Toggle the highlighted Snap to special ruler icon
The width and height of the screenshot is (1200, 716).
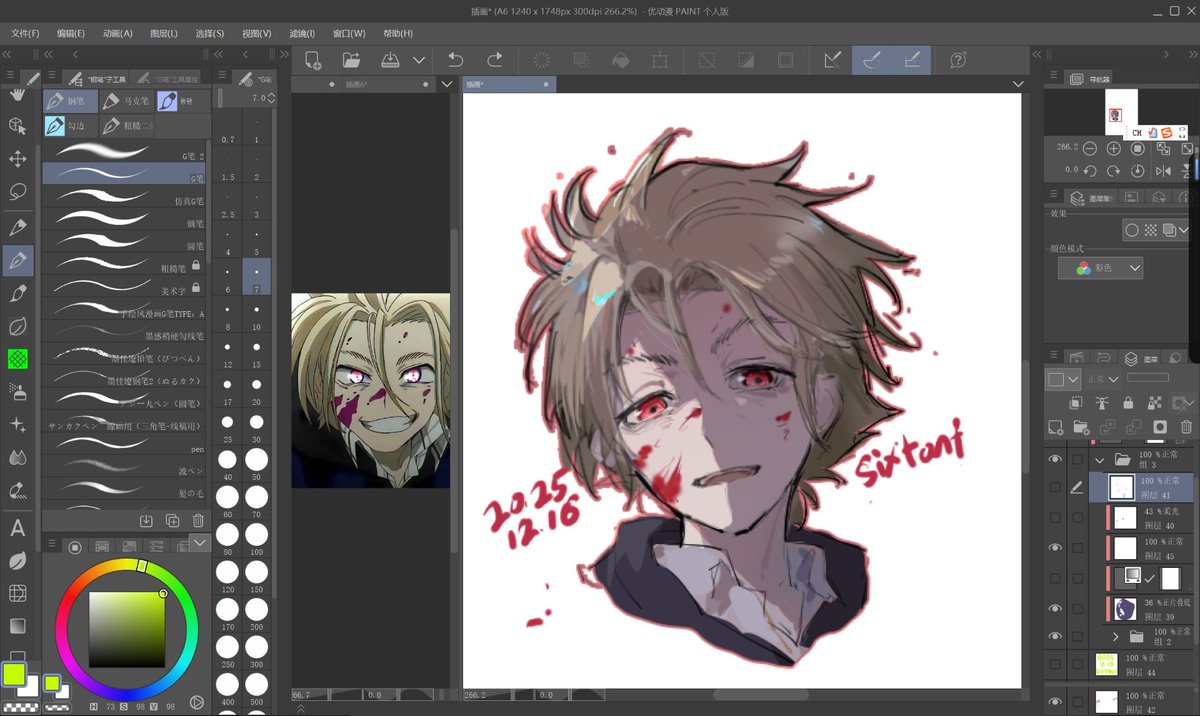pos(872,60)
